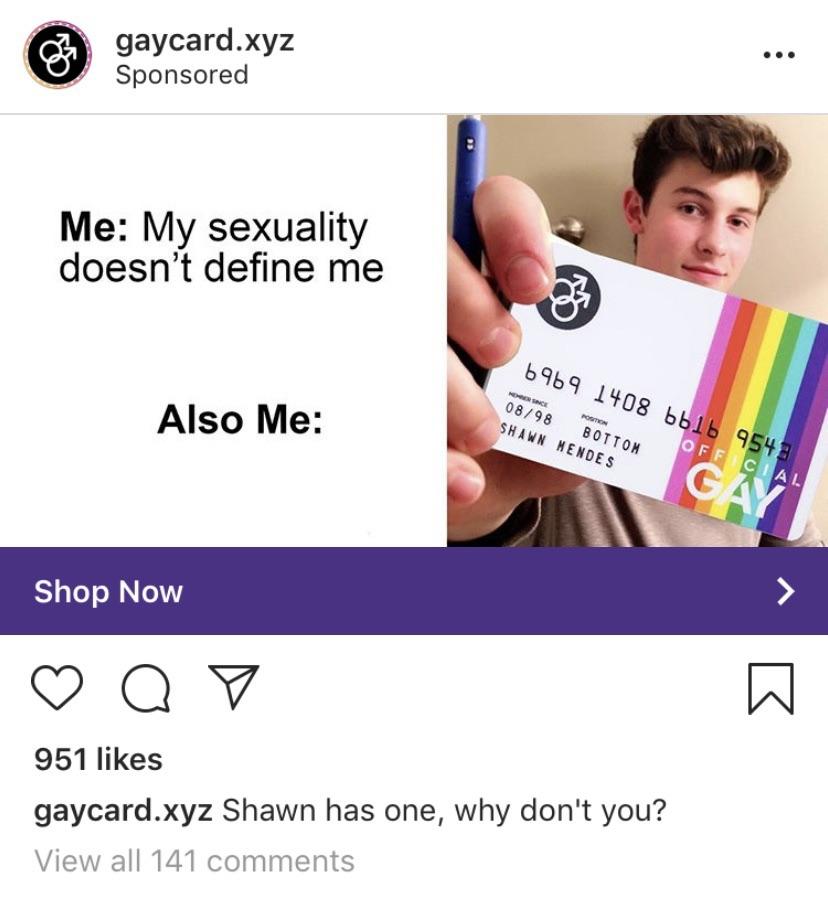Screen dimensions: 828x901
Task: Open the three-dot more options menu
Action: 779,55
